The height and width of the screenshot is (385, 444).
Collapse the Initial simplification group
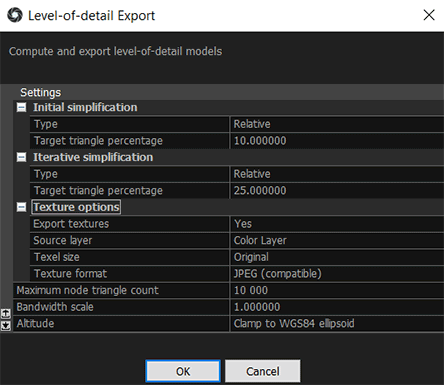[21, 107]
